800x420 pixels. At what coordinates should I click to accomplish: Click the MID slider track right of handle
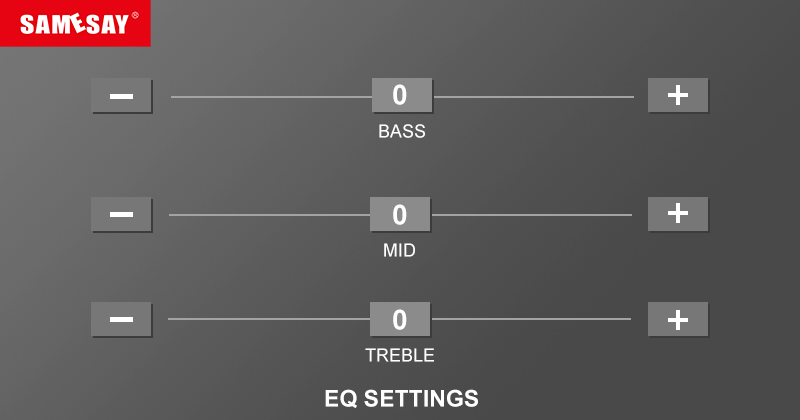coord(531,215)
